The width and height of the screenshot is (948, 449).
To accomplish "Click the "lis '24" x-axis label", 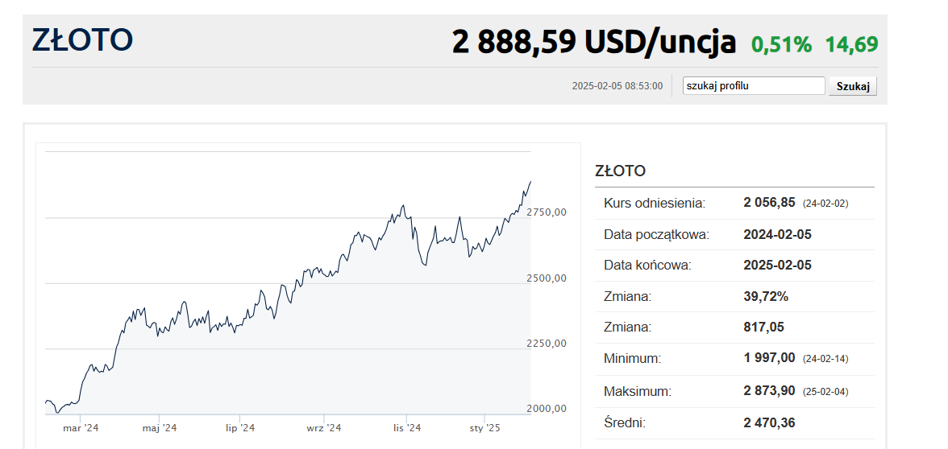I will 406,427.
